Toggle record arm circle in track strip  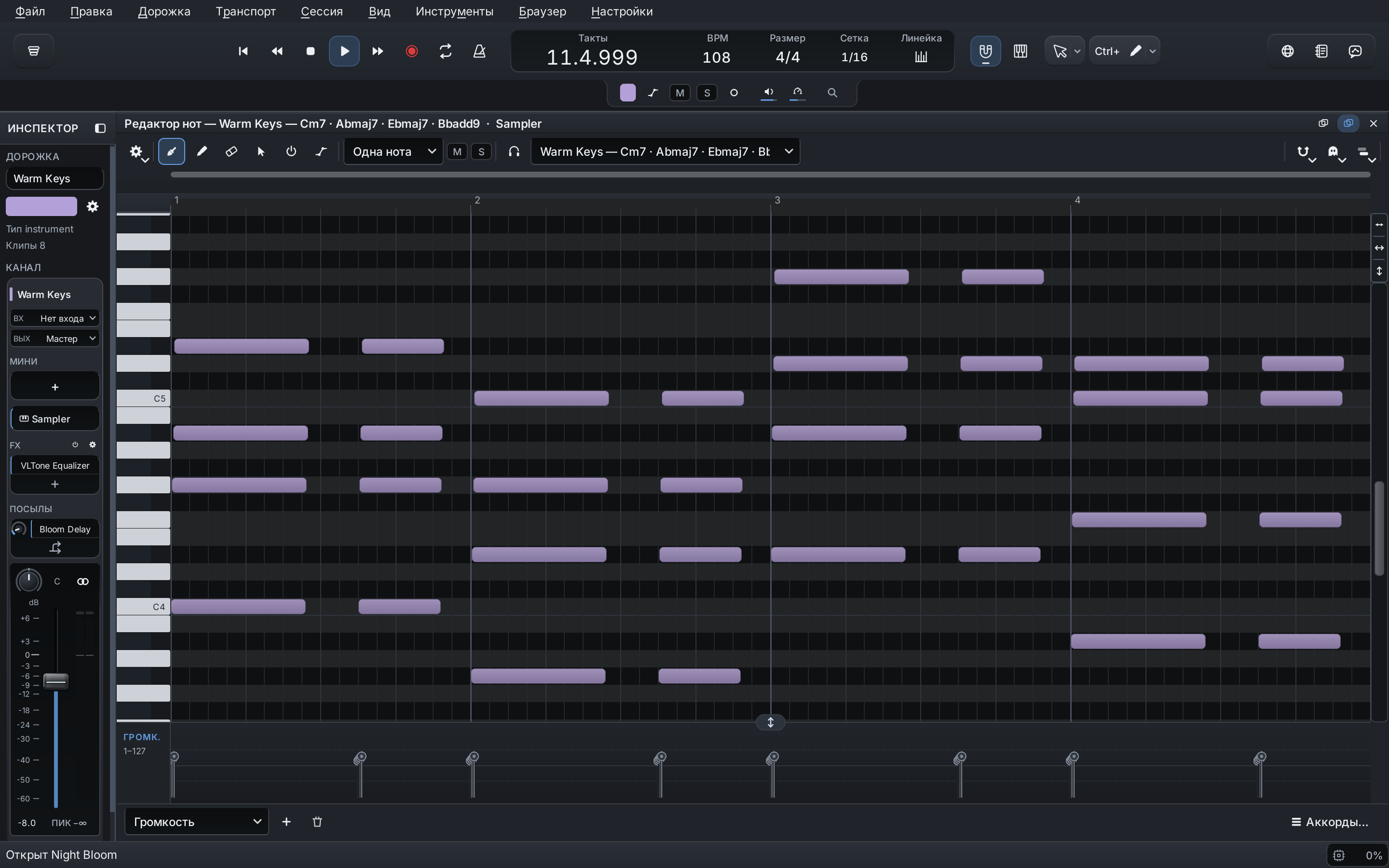coord(734,93)
